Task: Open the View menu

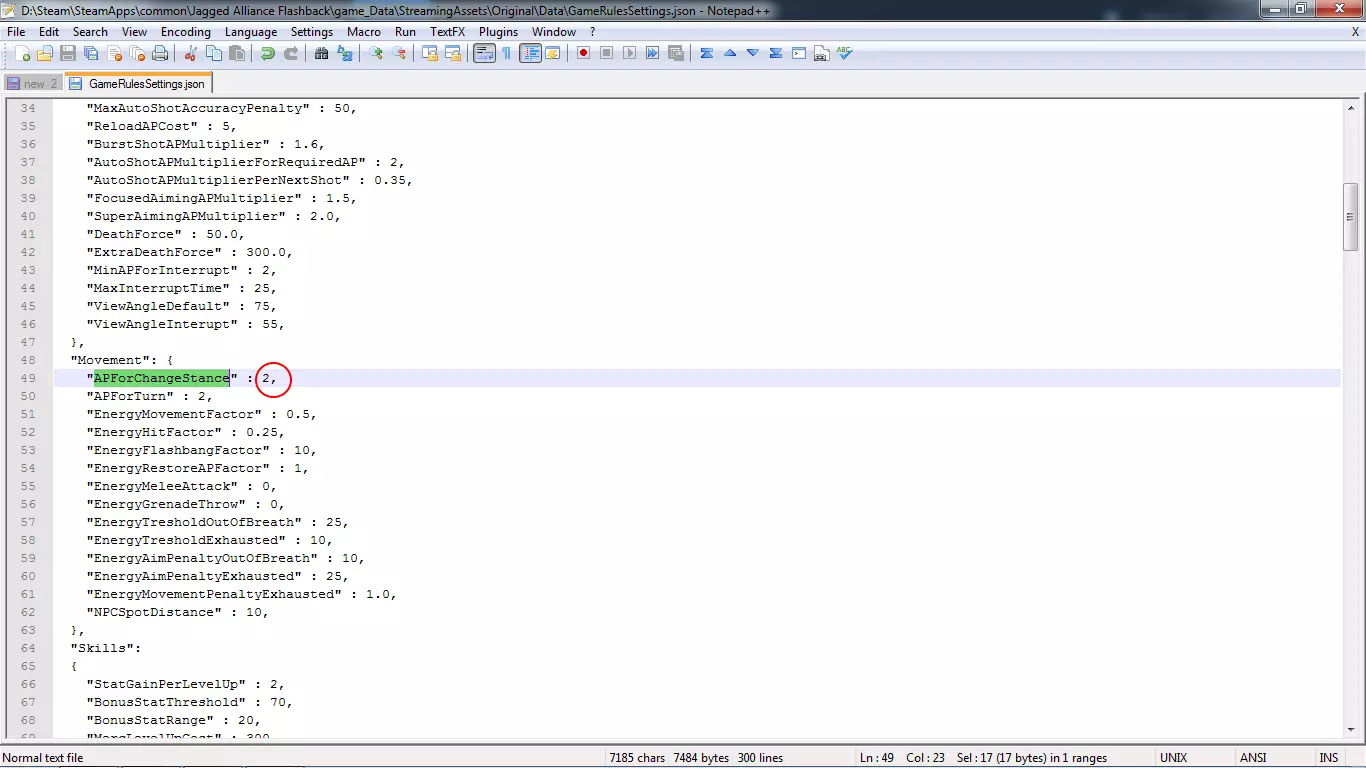Action: [134, 32]
